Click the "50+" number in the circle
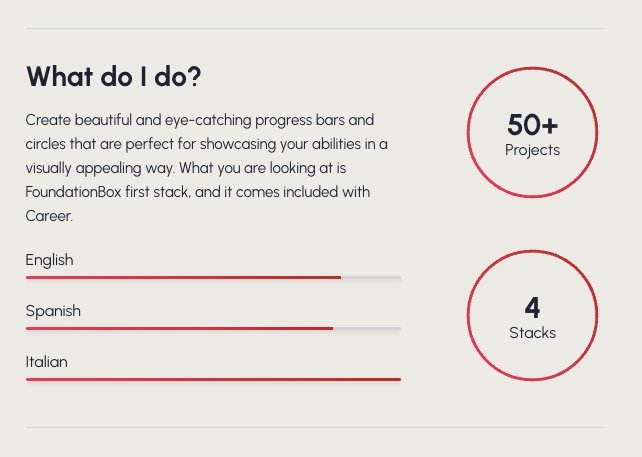This screenshot has width=642, height=457. pyautogui.click(x=532, y=125)
